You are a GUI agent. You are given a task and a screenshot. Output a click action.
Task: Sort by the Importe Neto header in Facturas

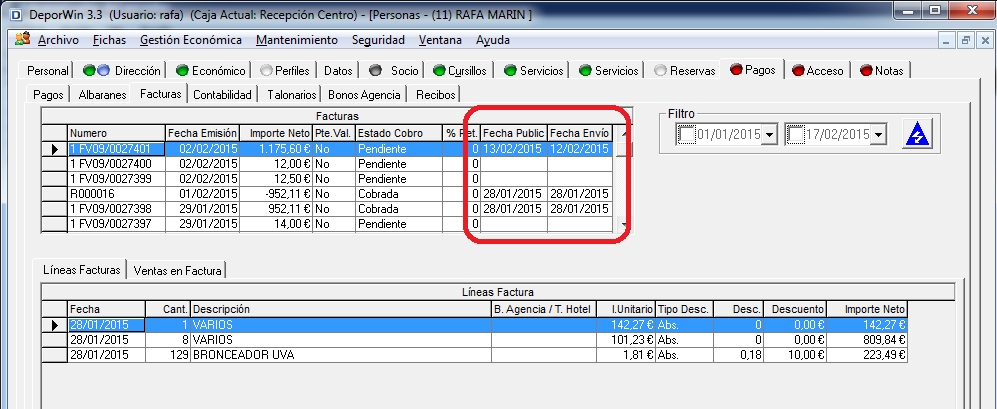[x=276, y=133]
